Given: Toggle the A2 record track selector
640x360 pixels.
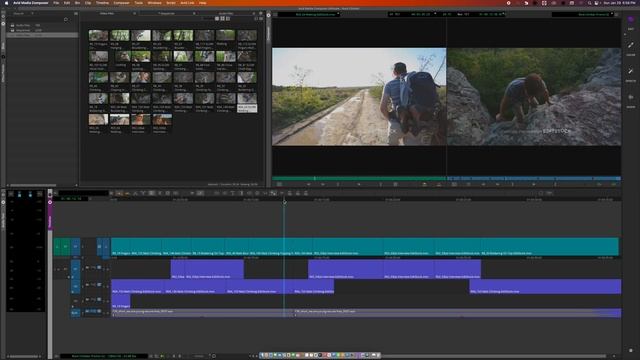Looking at the screenshot, I should pos(76,286).
